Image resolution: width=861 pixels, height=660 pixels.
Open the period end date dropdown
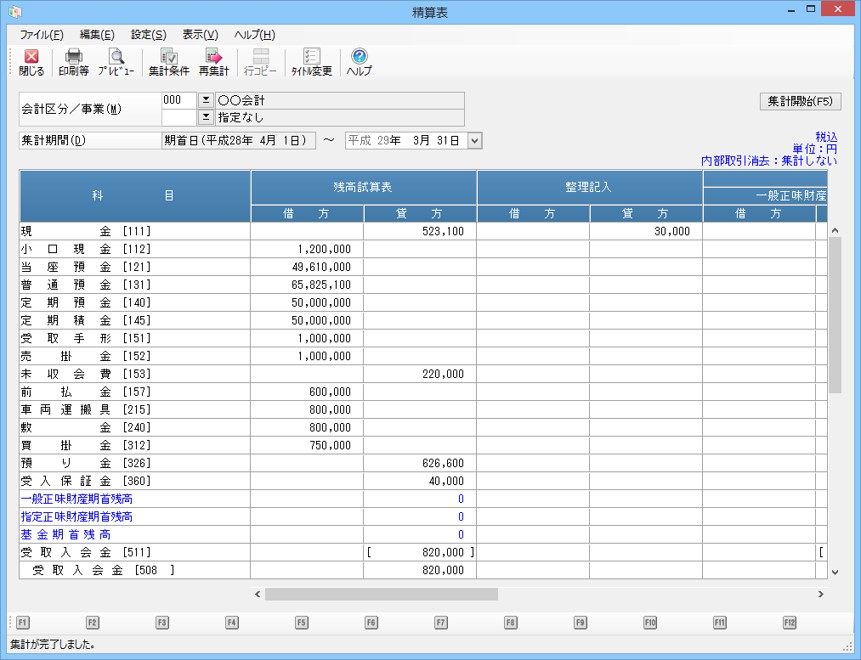point(474,141)
